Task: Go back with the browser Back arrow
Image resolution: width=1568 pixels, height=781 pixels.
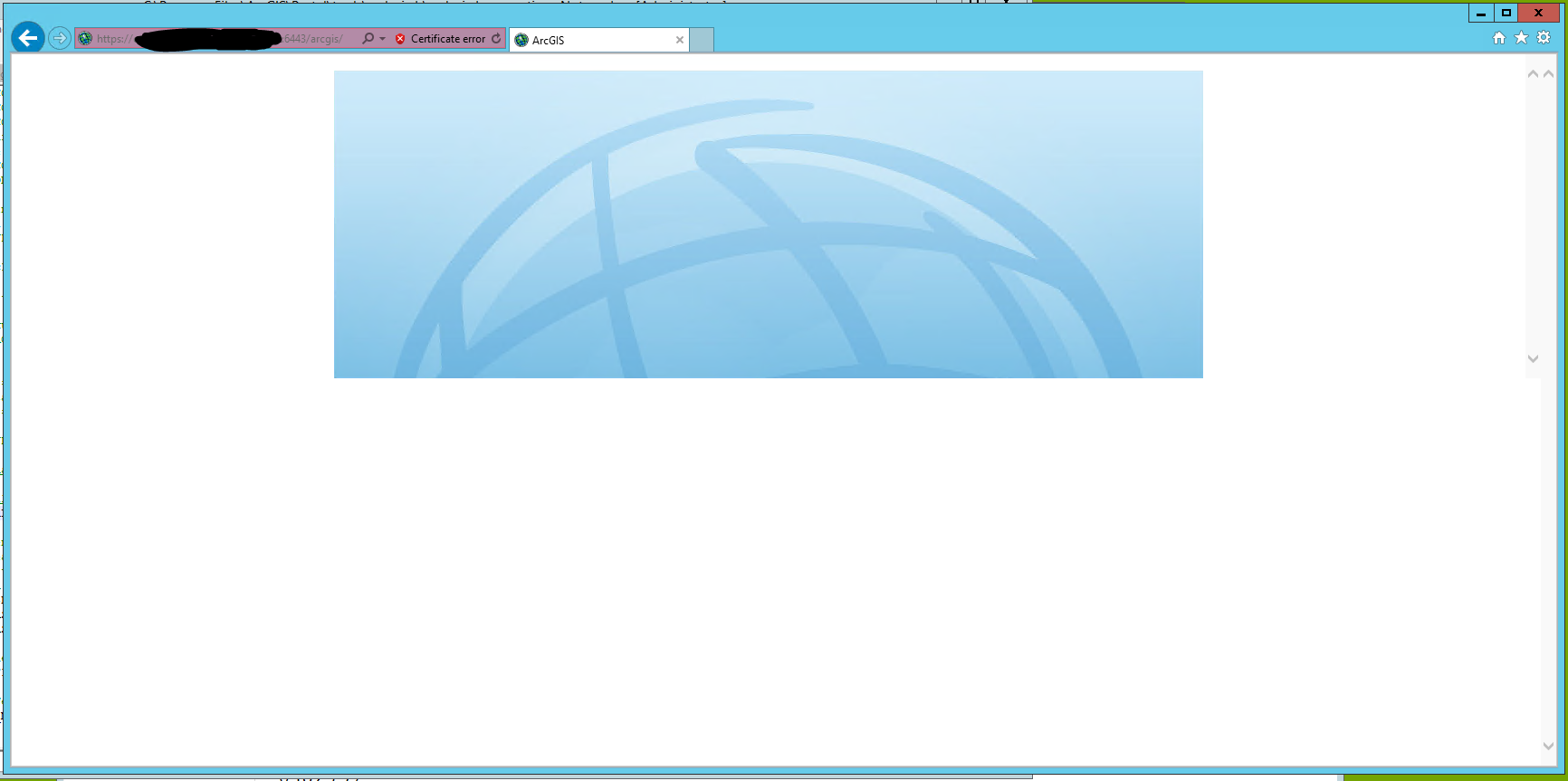Action: (x=28, y=38)
